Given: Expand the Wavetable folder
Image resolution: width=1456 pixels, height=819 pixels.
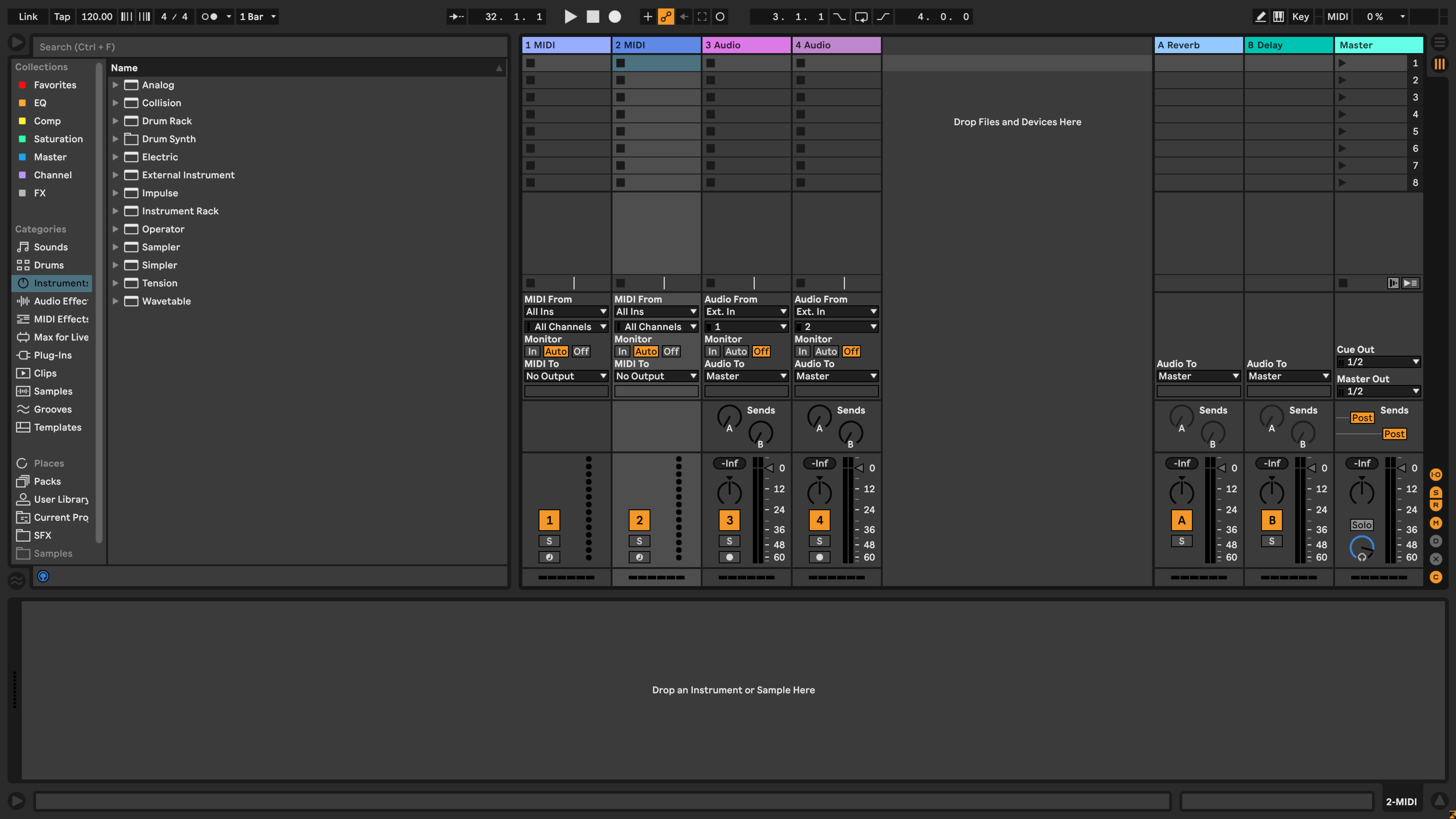Looking at the screenshot, I should (115, 301).
